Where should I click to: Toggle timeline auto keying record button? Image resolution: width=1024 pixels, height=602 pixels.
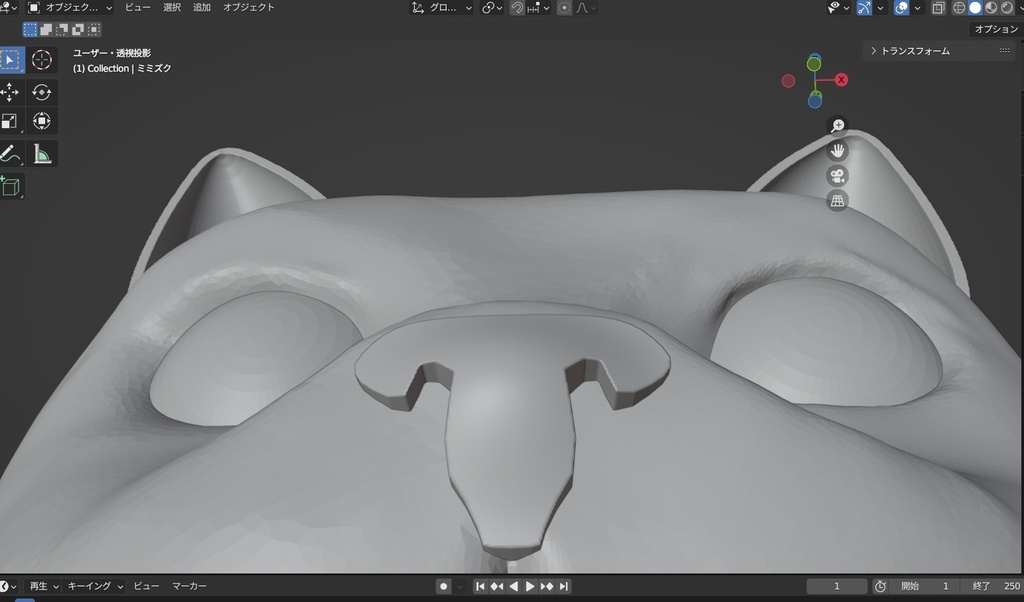tap(443, 586)
